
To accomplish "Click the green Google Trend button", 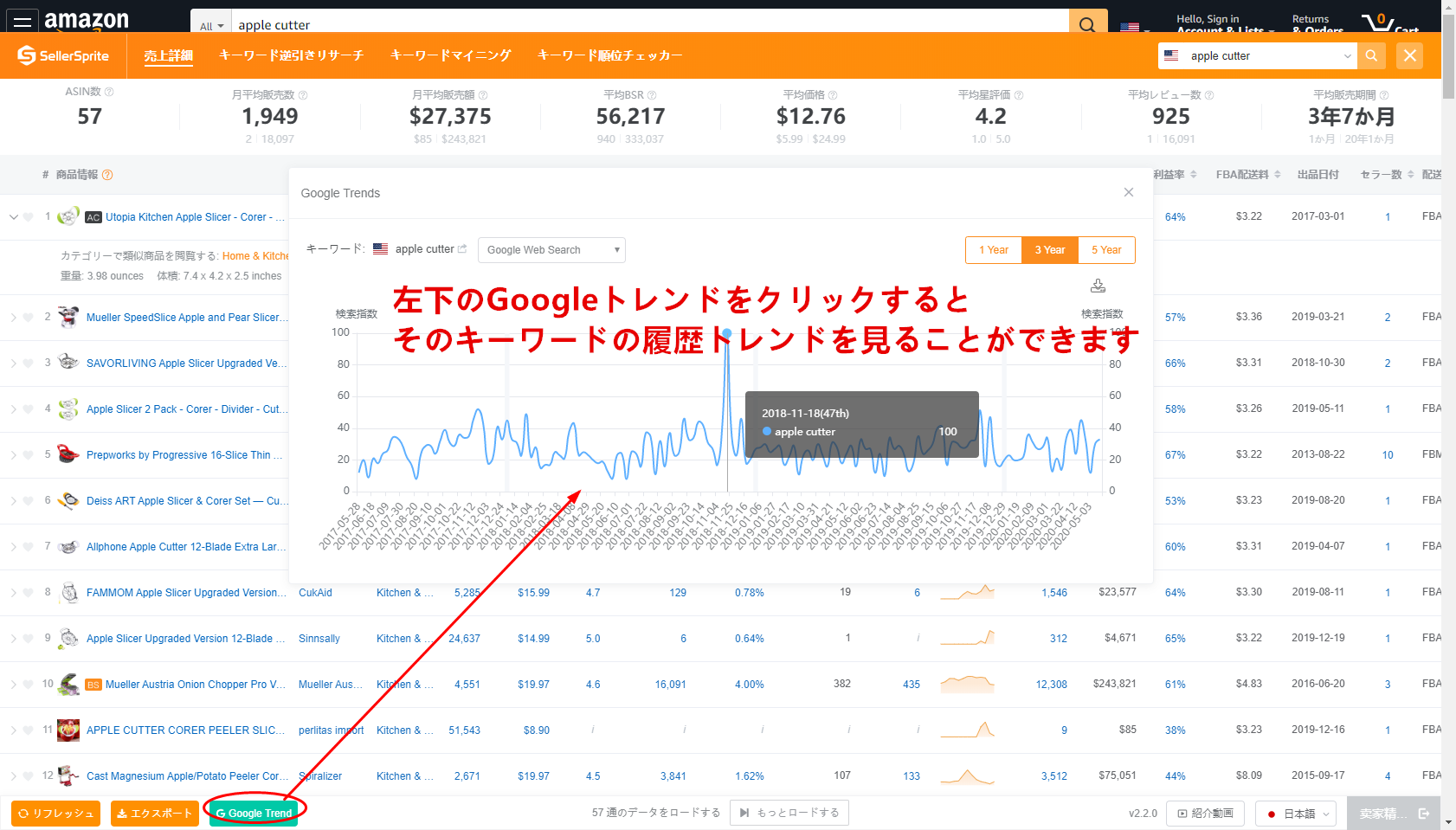I will point(254,814).
